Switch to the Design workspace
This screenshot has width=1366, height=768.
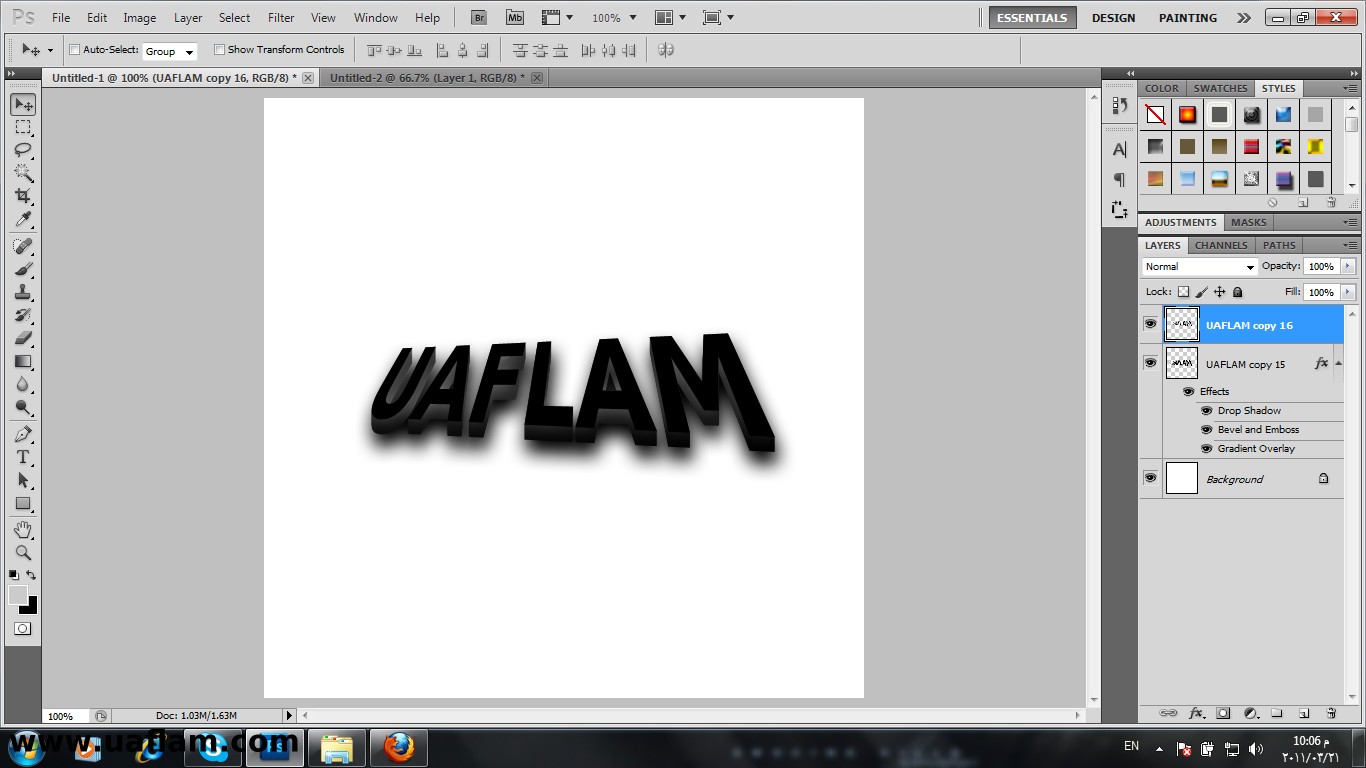(1113, 18)
